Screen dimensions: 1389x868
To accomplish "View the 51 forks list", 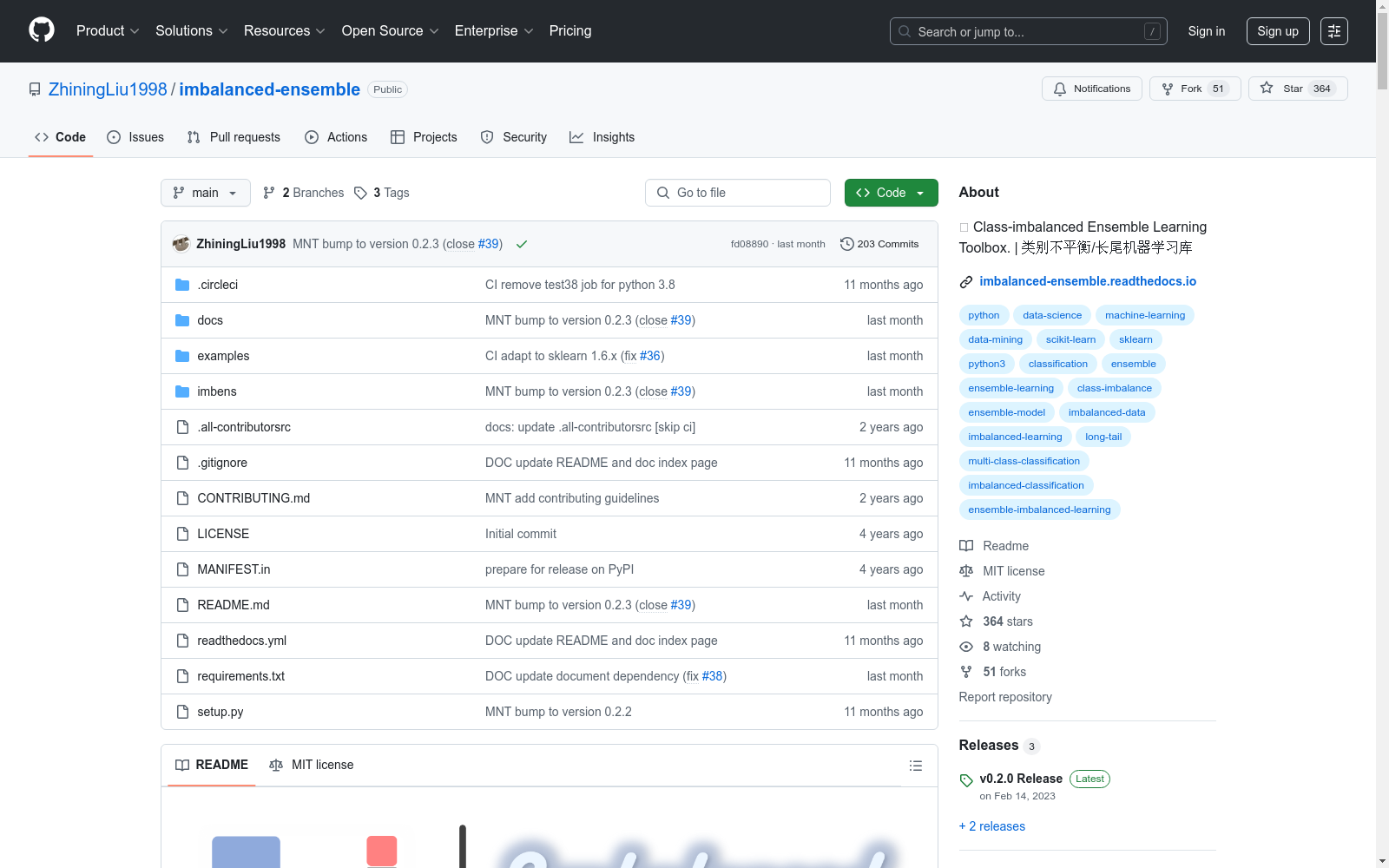I will coord(992,672).
